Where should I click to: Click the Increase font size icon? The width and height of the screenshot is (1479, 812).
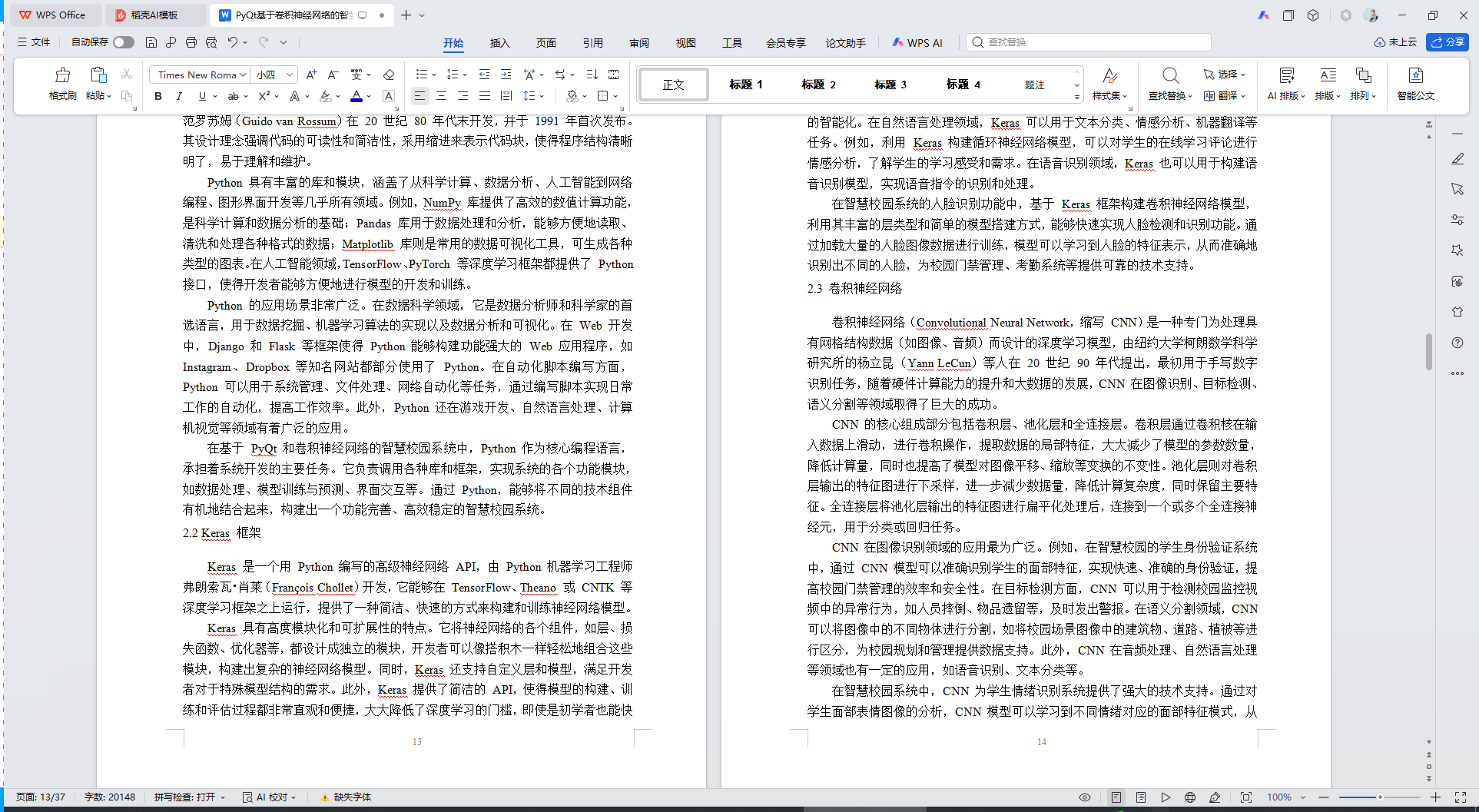(x=311, y=75)
